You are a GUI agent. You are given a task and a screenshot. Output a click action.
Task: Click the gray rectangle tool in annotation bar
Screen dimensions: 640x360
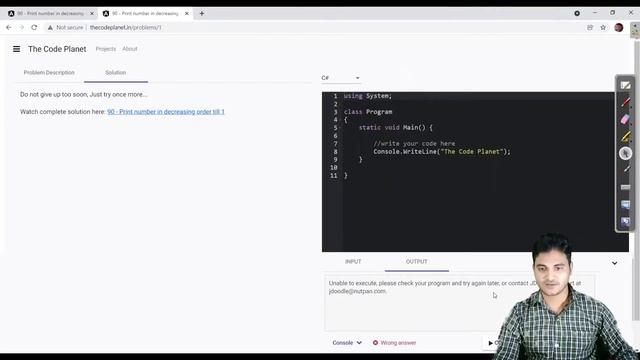point(625,187)
